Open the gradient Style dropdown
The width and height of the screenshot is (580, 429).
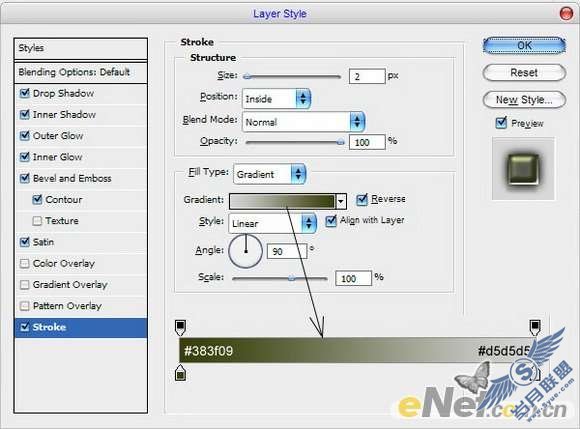(x=272, y=223)
